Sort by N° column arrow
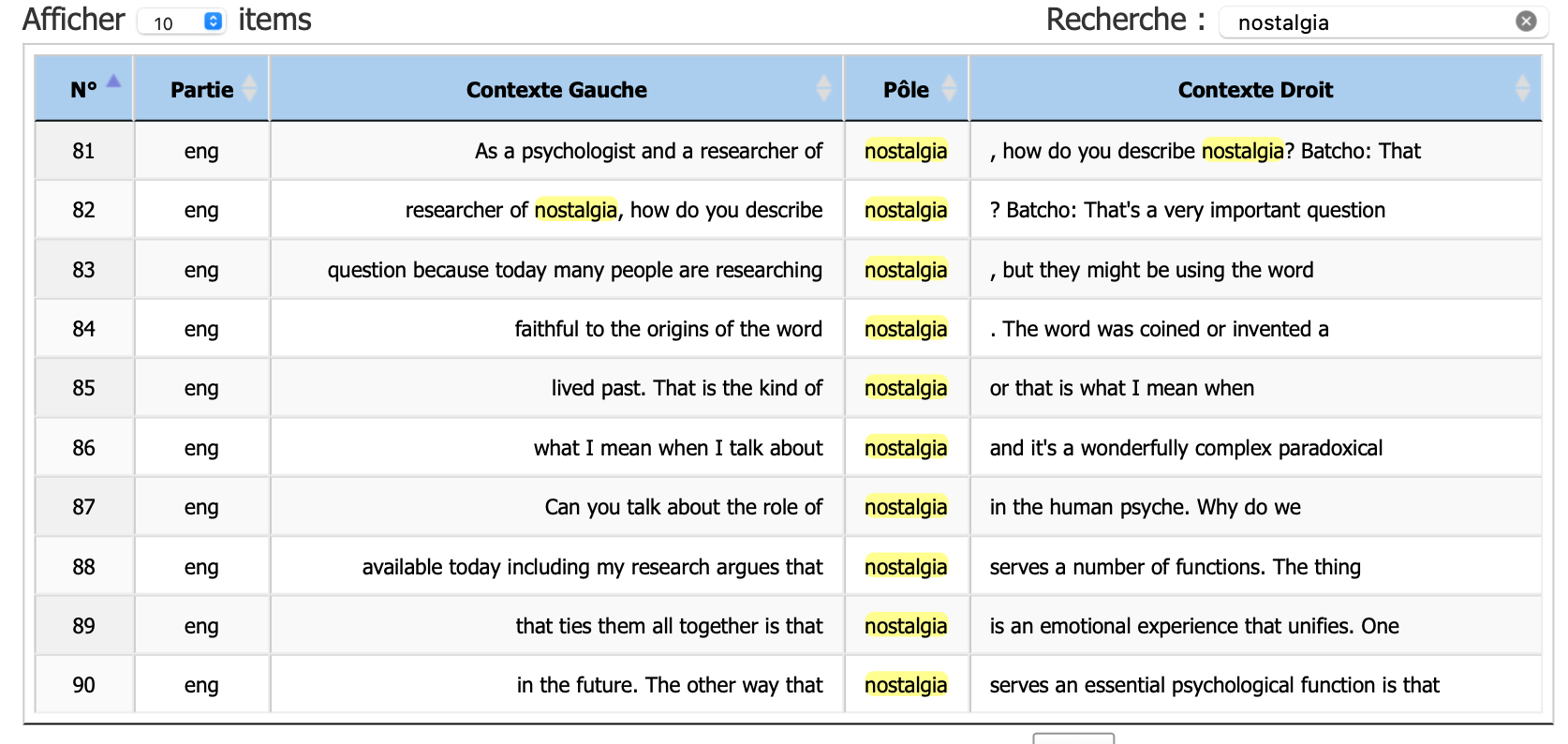This screenshot has width=1568, height=744. coord(113,82)
